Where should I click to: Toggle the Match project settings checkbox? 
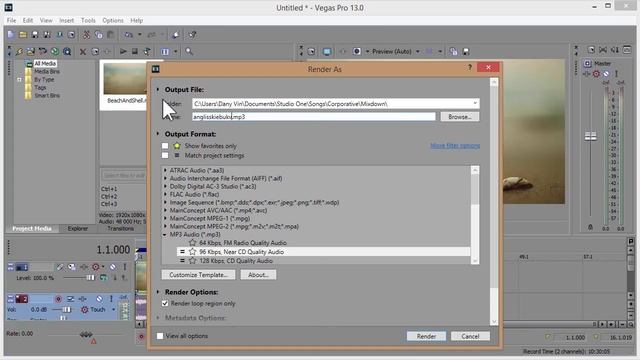[x=165, y=156]
